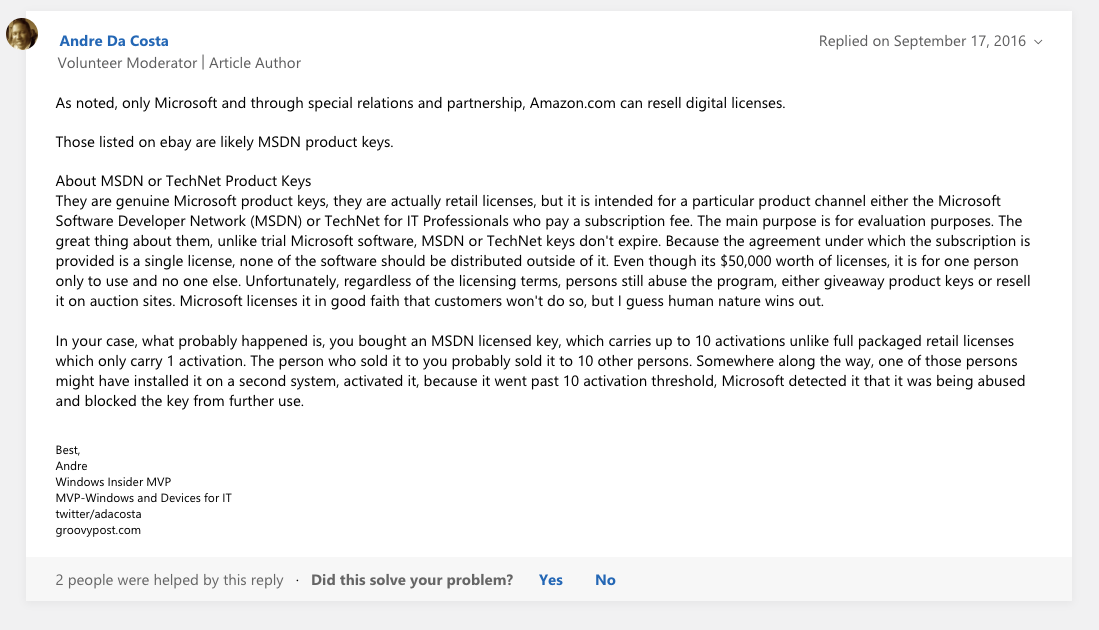Image resolution: width=1099 pixels, height=630 pixels.
Task: Click the Volunteer Moderator label
Action: tap(127, 62)
